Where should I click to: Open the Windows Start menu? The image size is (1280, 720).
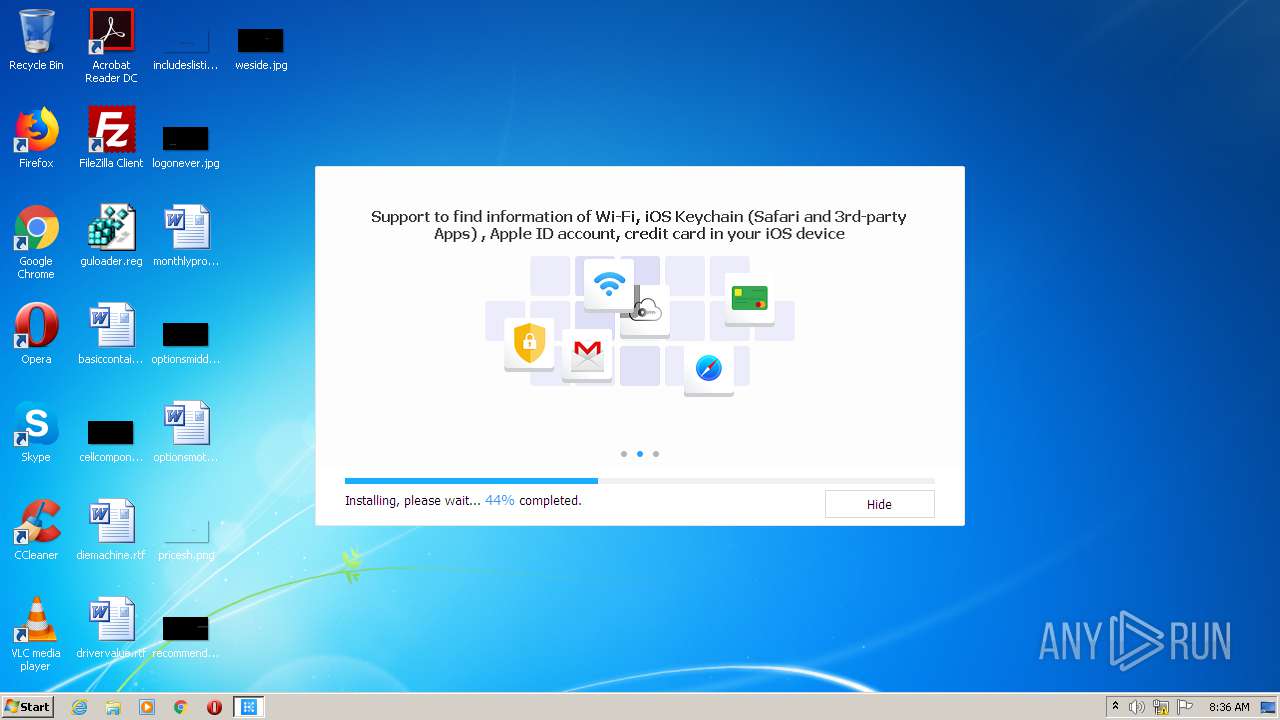(x=27, y=707)
